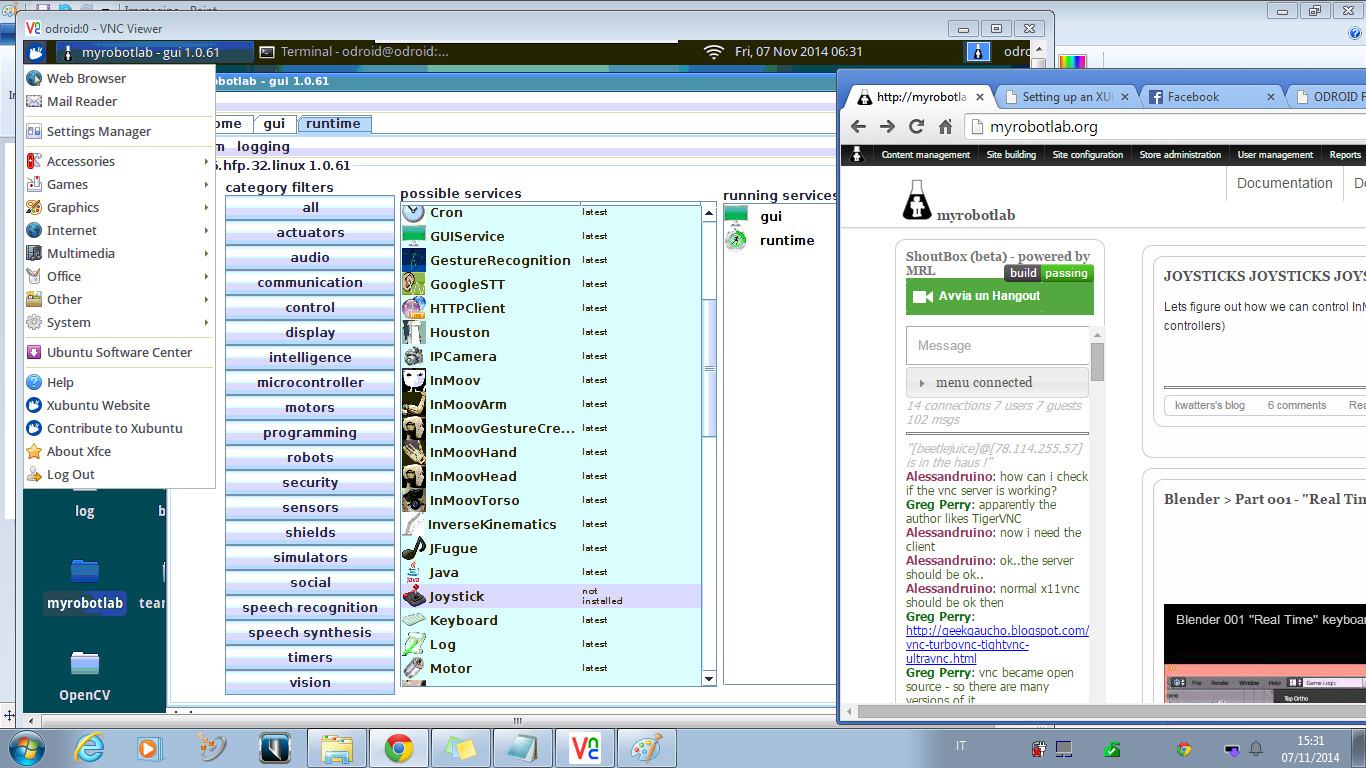Reload the myrobotlab.org page in Chrome
Viewport: 1366px width, 768px height.
916,127
